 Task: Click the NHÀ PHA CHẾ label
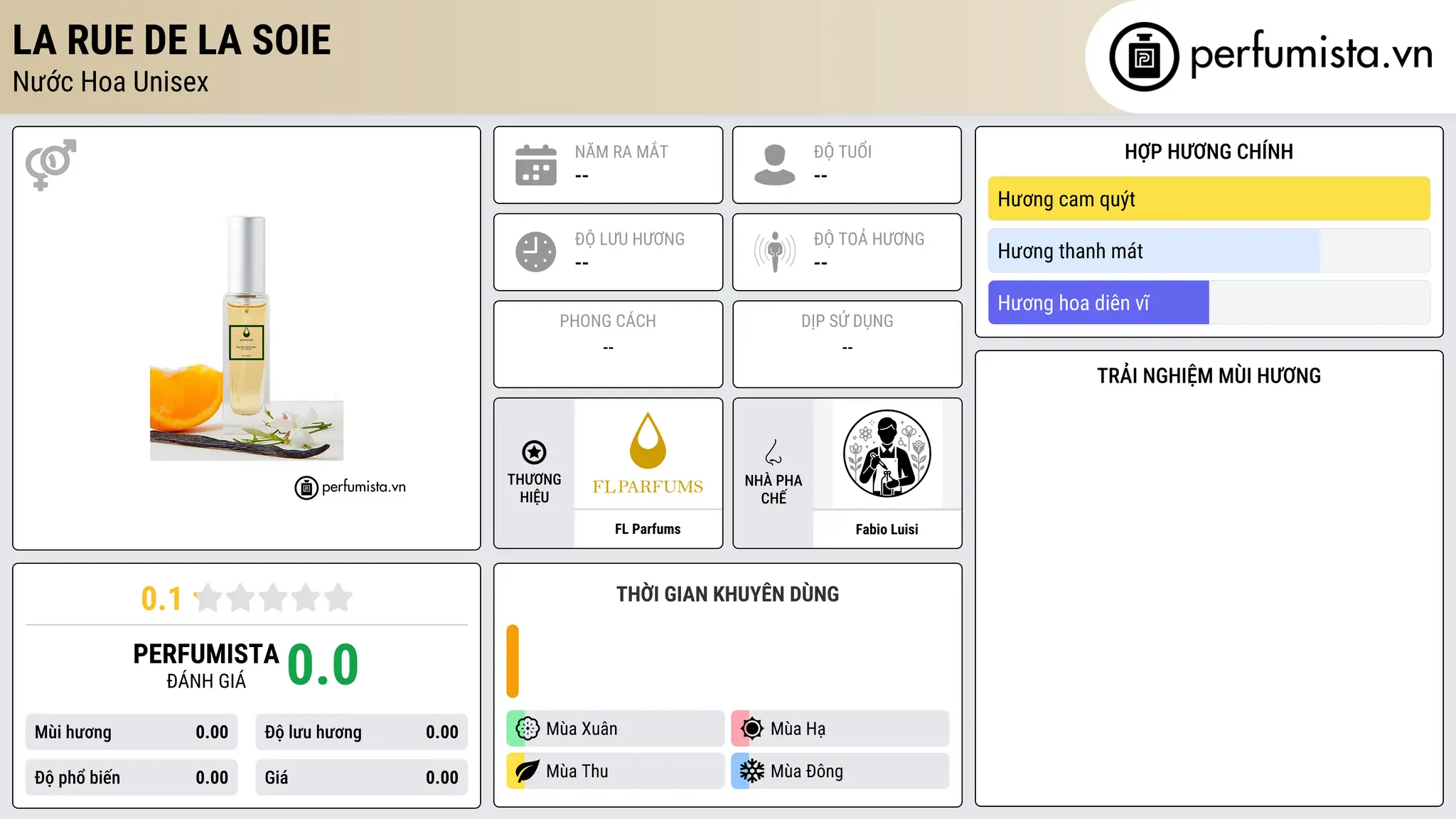tap(773, 489)
